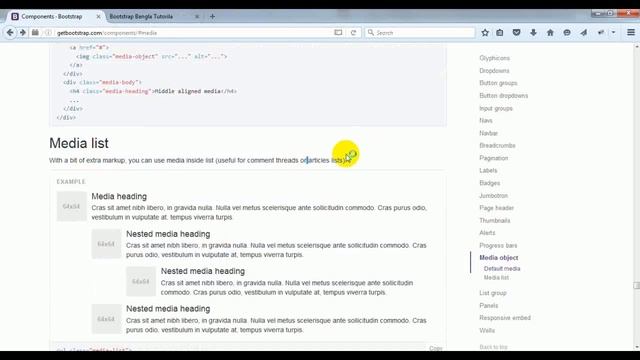Go to Breadcrumbs section
Image resolution: width=640 pixels, height=360 pixels.
[x=497, y=145]
